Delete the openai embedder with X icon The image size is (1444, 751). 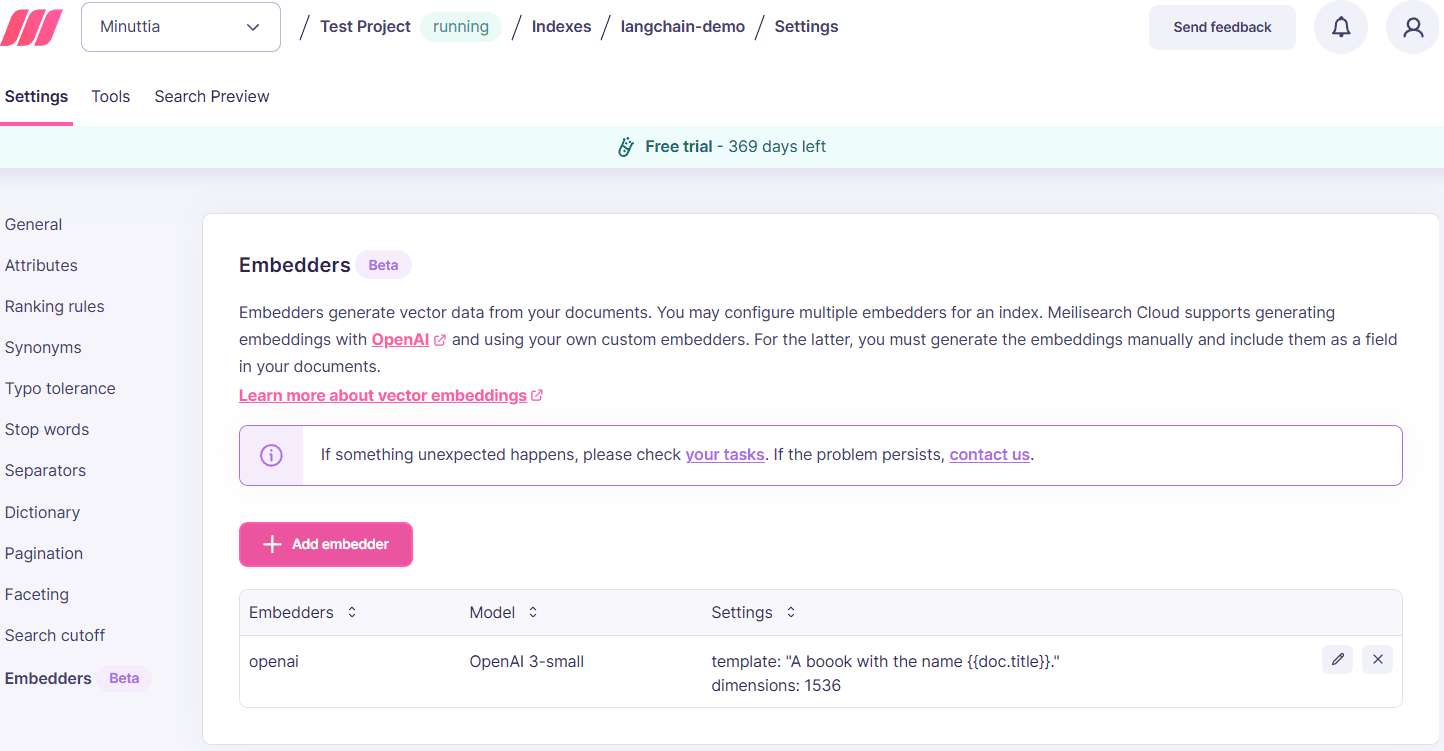point(1377,659)
